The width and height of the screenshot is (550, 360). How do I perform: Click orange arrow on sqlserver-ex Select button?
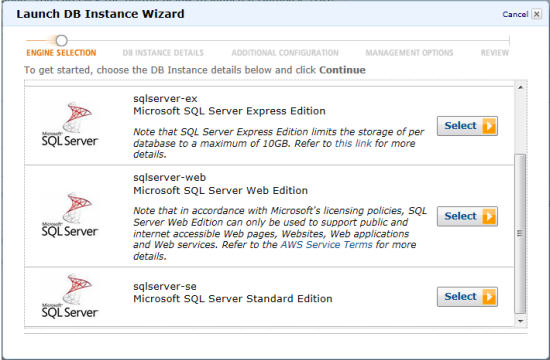point(489,126)
